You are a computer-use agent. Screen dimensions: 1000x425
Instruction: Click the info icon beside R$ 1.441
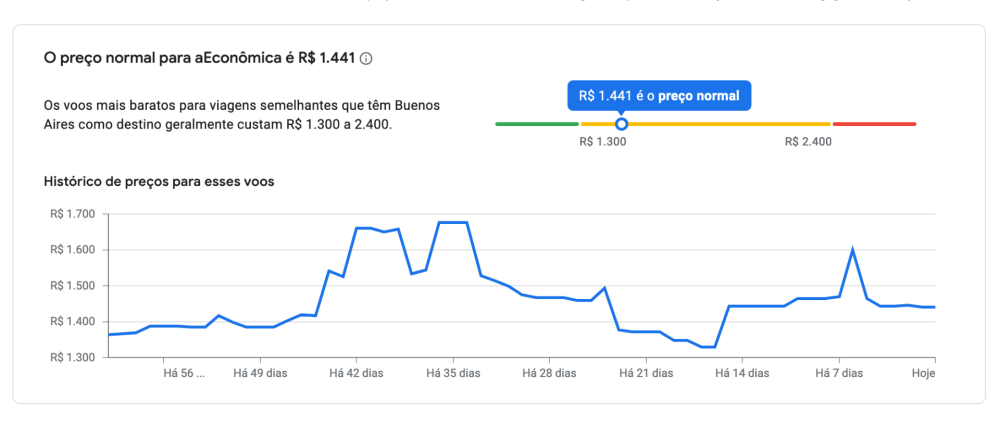click(x=366, y=59)
